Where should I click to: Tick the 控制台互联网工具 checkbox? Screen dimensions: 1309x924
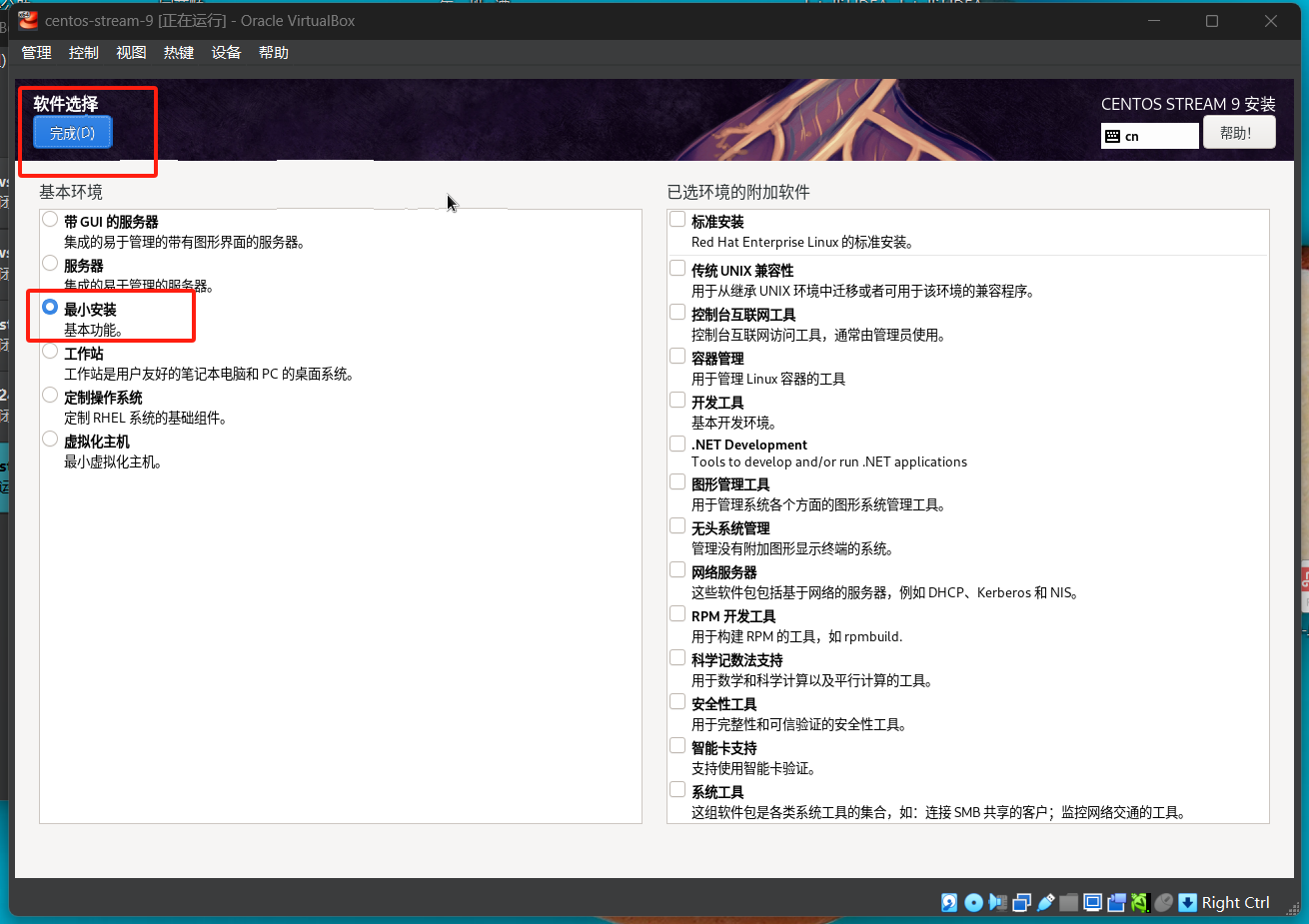[x=677, y=312]
